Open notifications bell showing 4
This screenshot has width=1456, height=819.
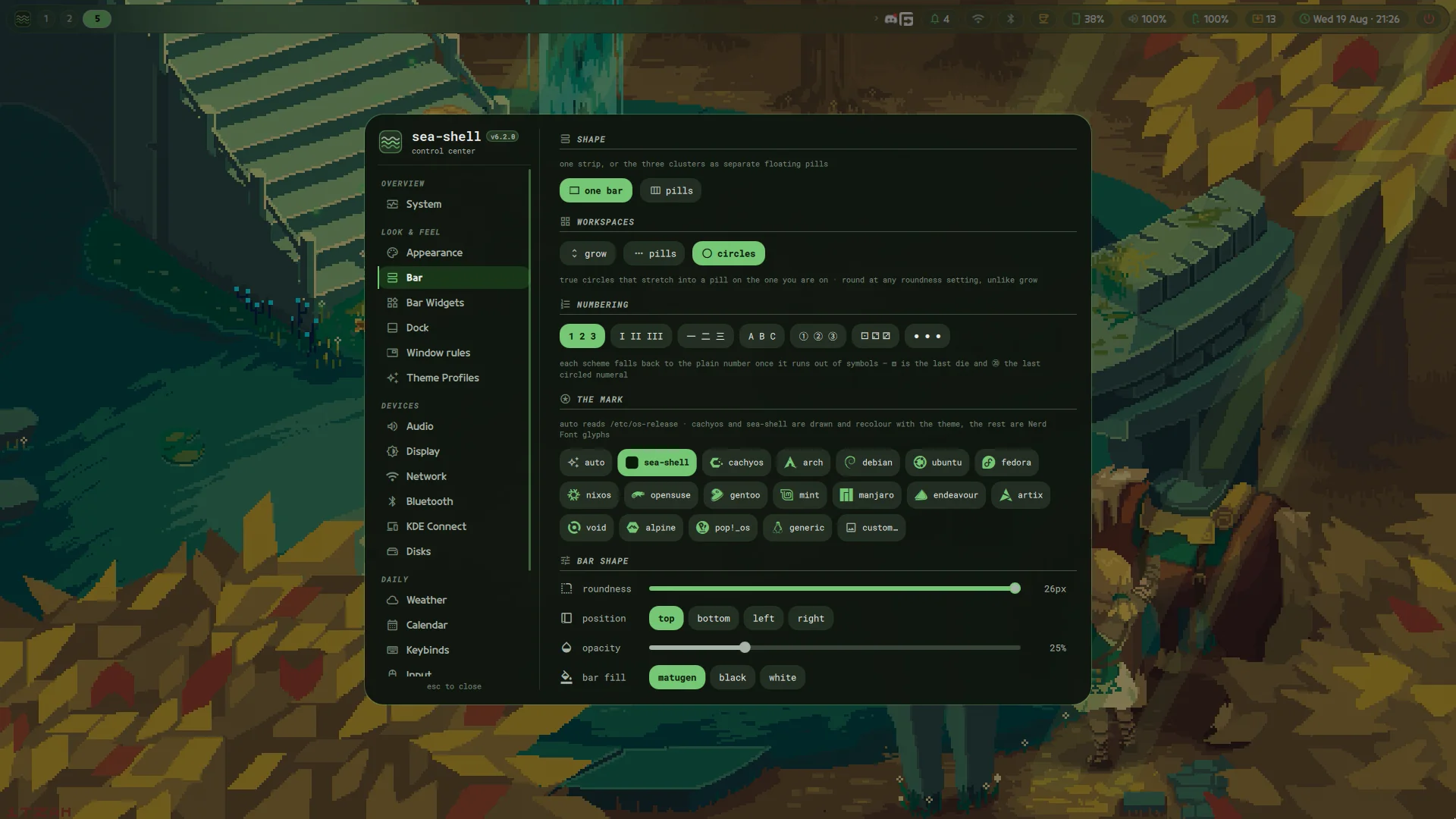click(x=940, y=19)
